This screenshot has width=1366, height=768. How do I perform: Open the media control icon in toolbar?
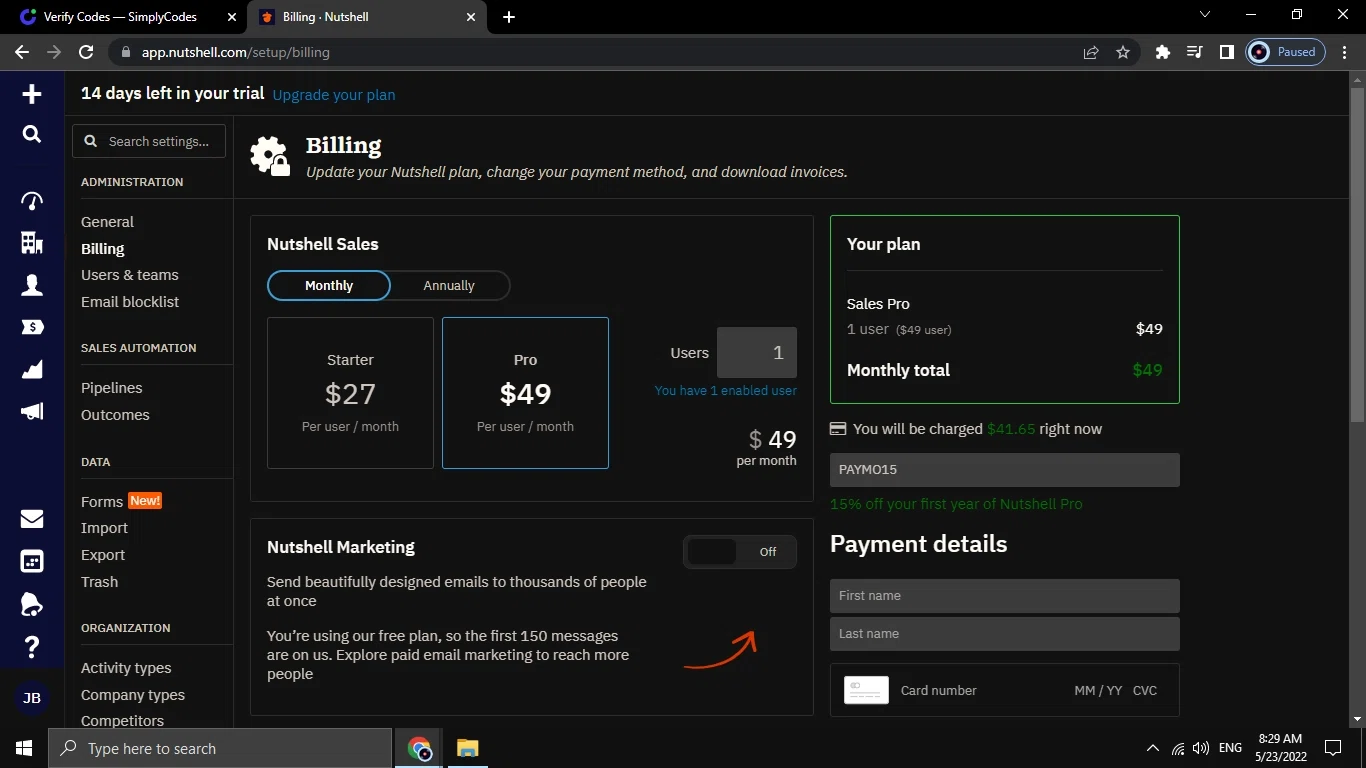coord(1195,52)
